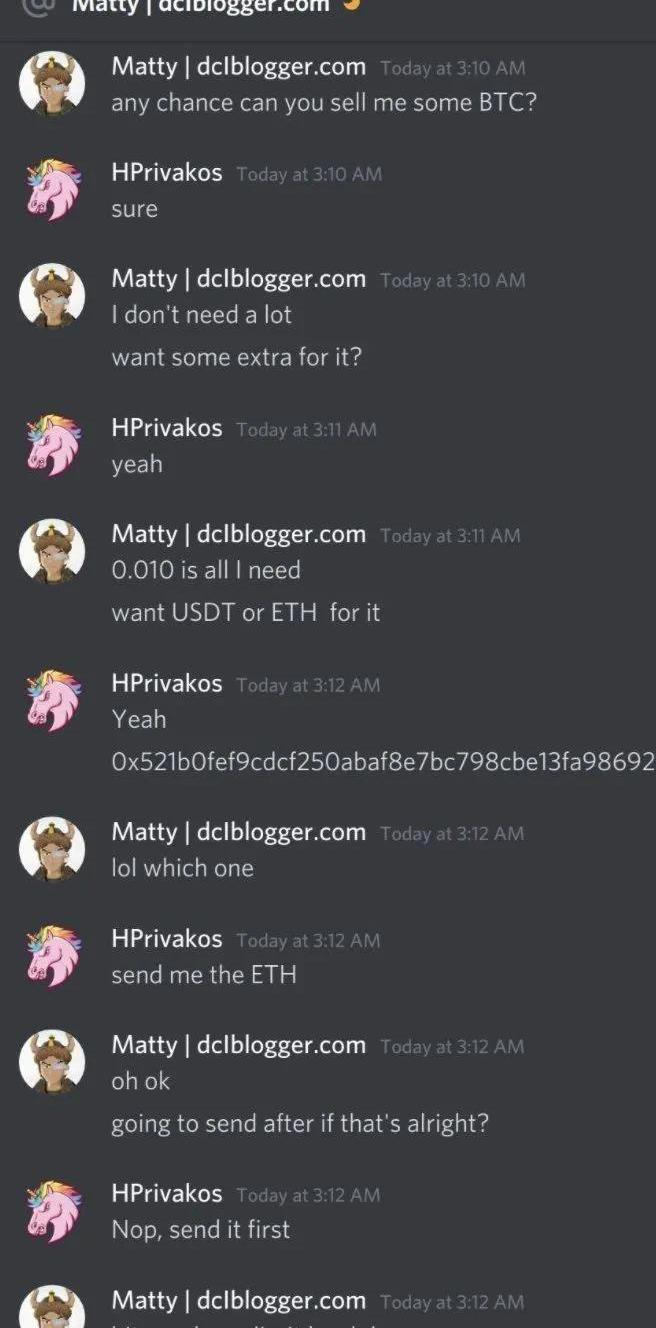Click Matty's avatar beside "oh ok" message
The width and height of the screenshot is (656, 1328).
[x=52, y=1062]
